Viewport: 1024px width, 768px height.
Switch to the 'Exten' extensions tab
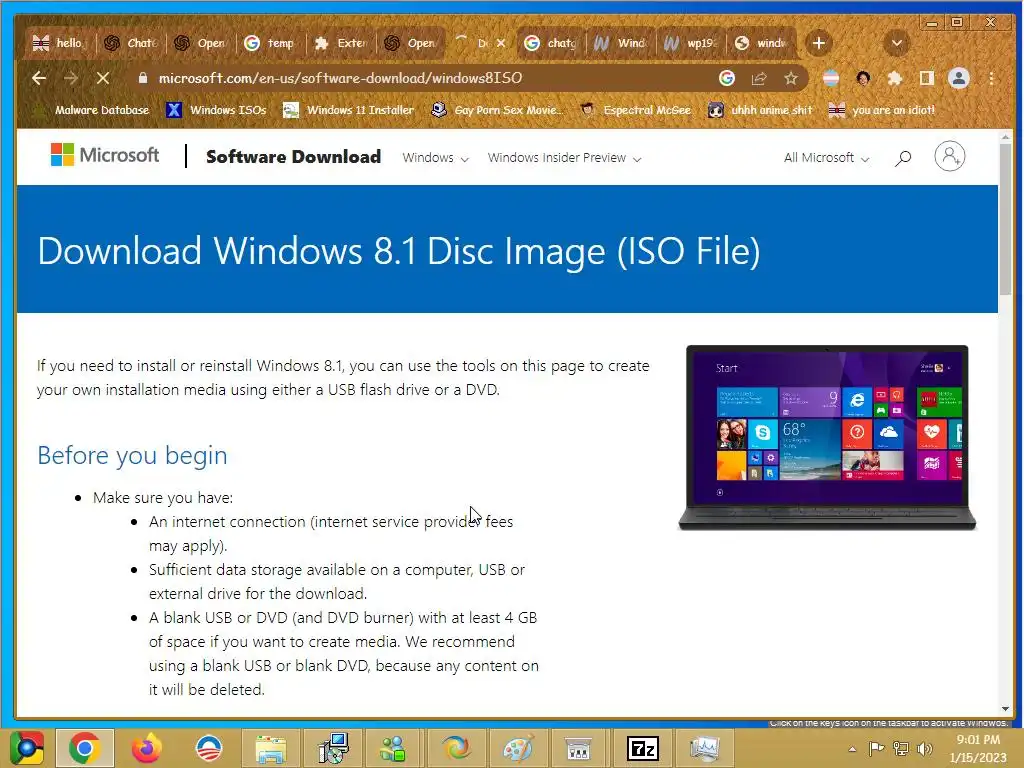341,43
